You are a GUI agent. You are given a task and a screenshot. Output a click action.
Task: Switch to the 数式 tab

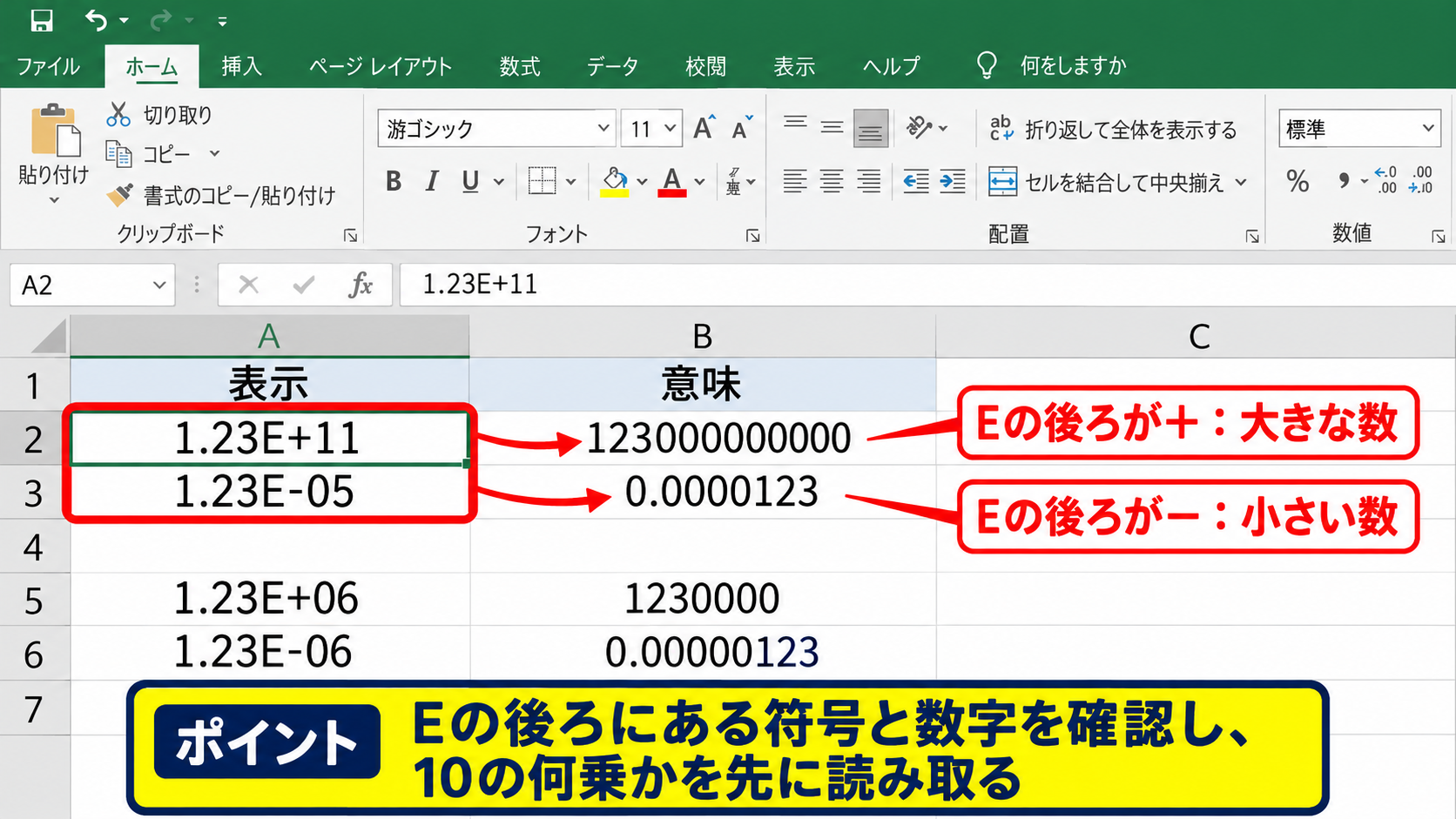tap(520, 66)
